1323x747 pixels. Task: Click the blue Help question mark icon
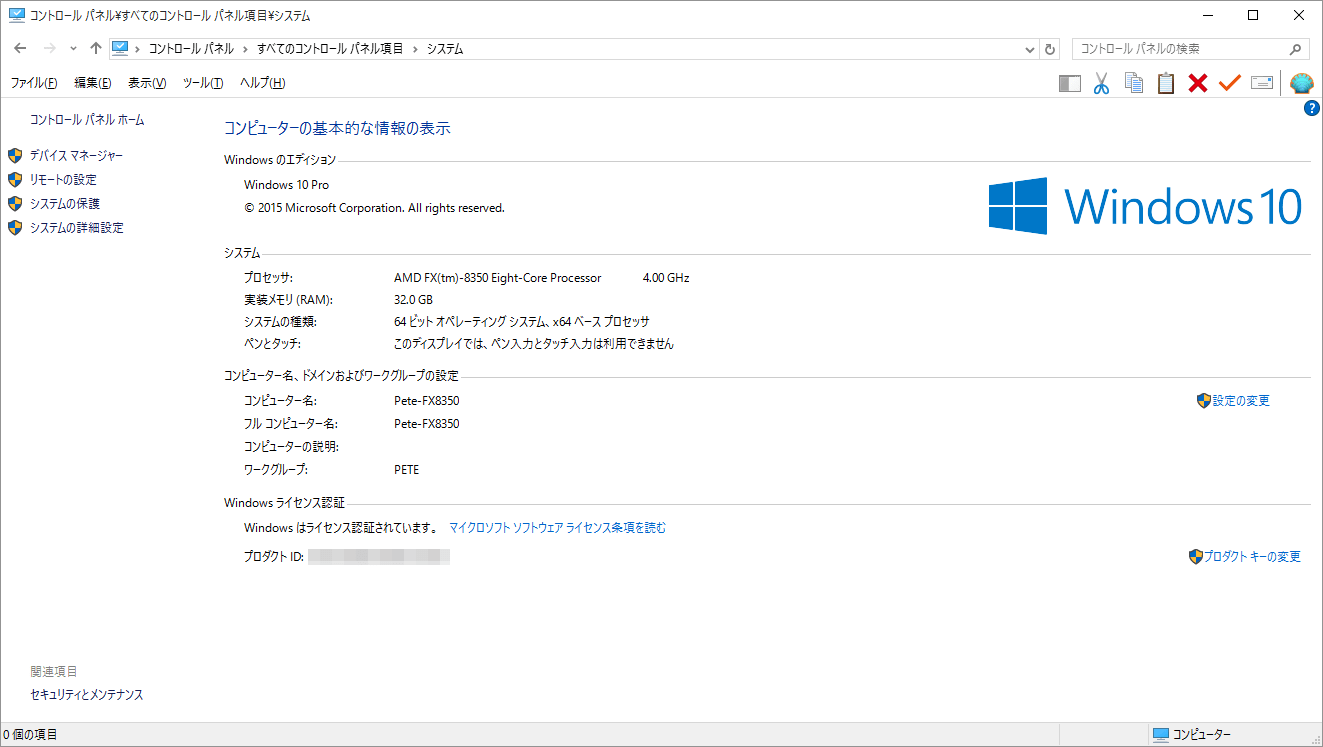pyautogui.click(x=1312, y=108)
